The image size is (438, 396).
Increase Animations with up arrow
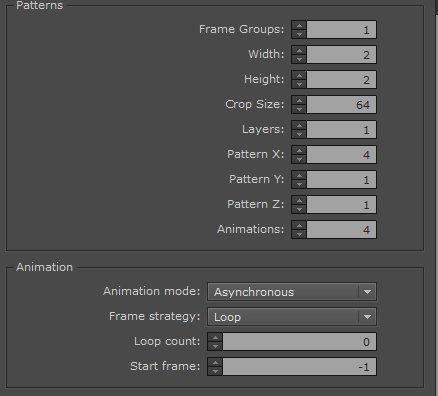click(299, 225)
